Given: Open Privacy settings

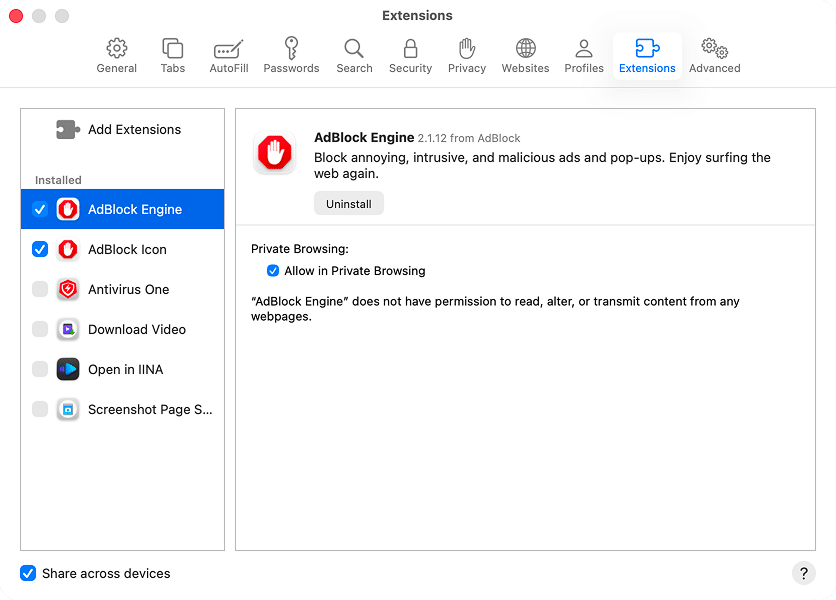Looking at the screenshot, I should 466,55.
